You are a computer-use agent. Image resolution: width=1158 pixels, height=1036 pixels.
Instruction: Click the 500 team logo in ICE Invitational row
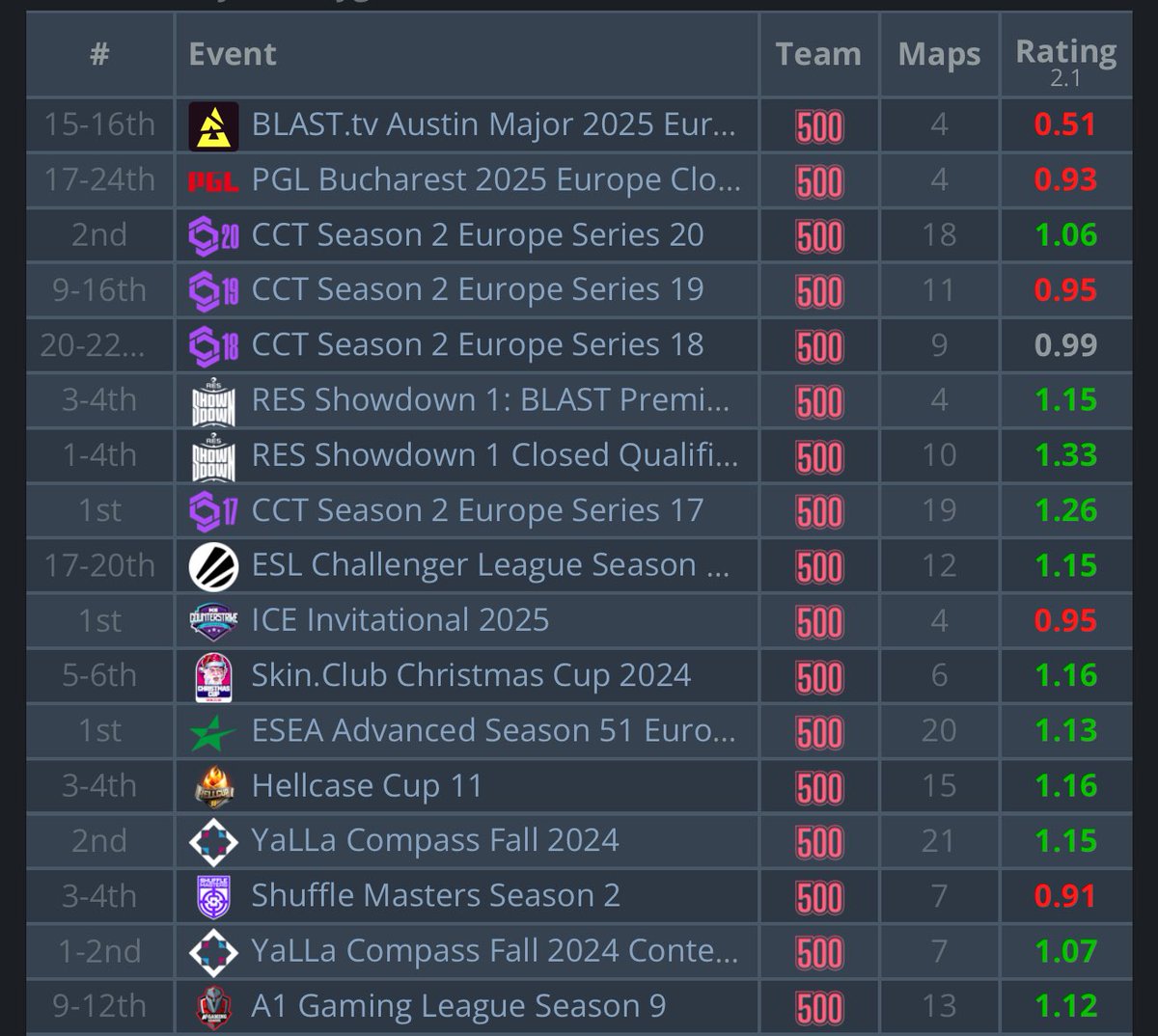(x=819, y=622)
